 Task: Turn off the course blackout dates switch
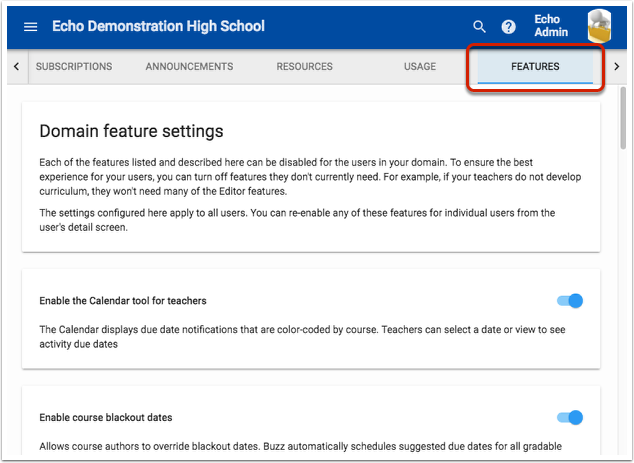(x=569, y=417)
